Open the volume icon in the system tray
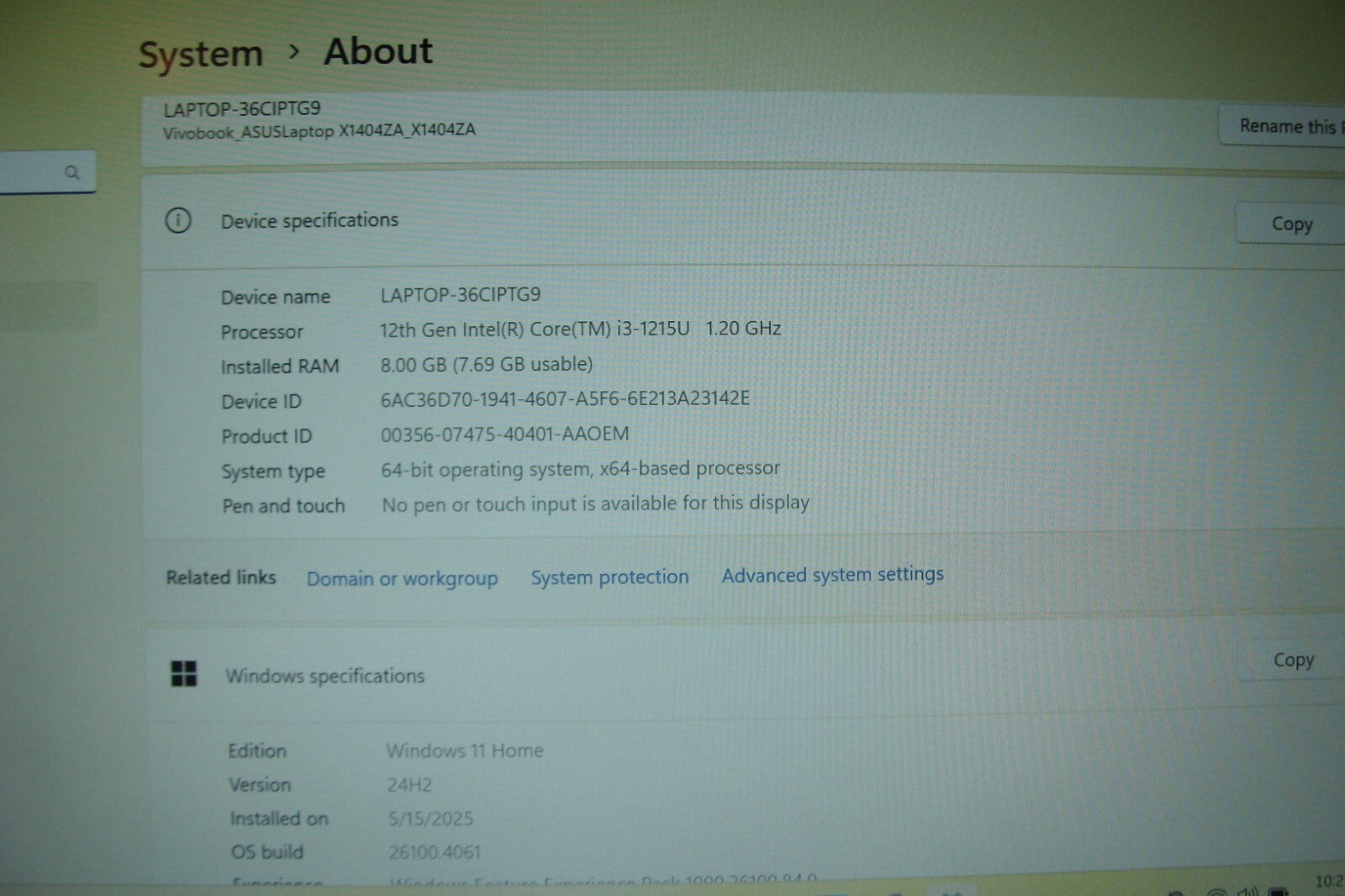1345x896 pixels. (1247, 891)
